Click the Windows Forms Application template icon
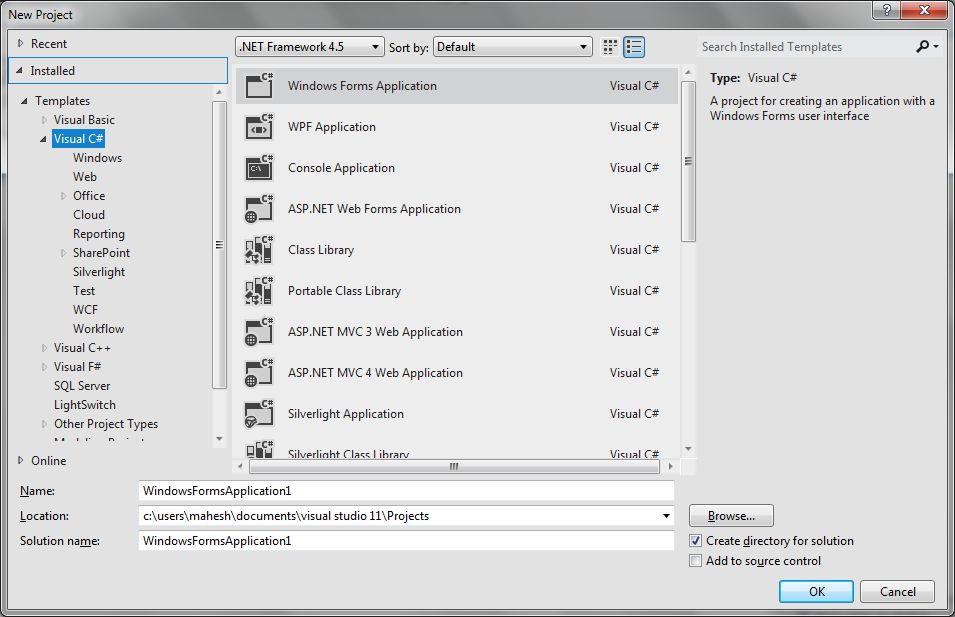 (259, 86)
